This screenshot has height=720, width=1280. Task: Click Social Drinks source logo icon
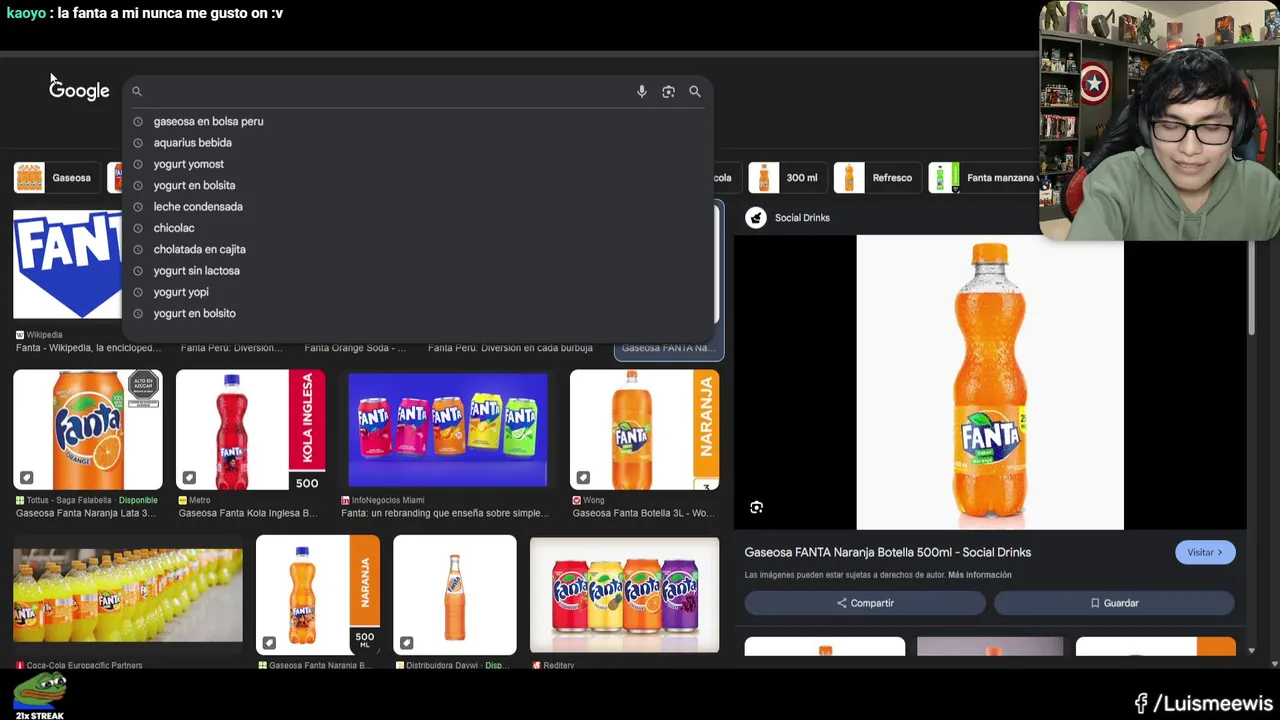coord(756,218)
